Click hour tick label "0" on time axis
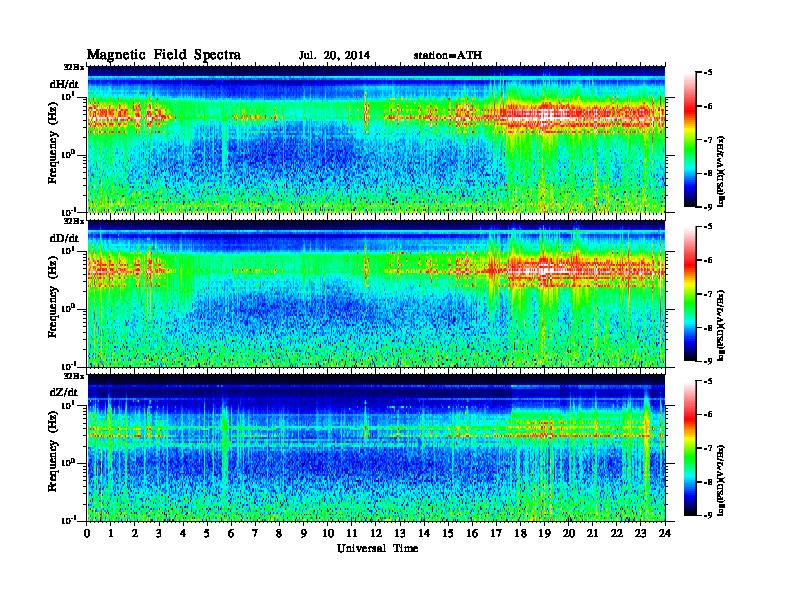The image size is (792, 612). click(x=87, y=533)
